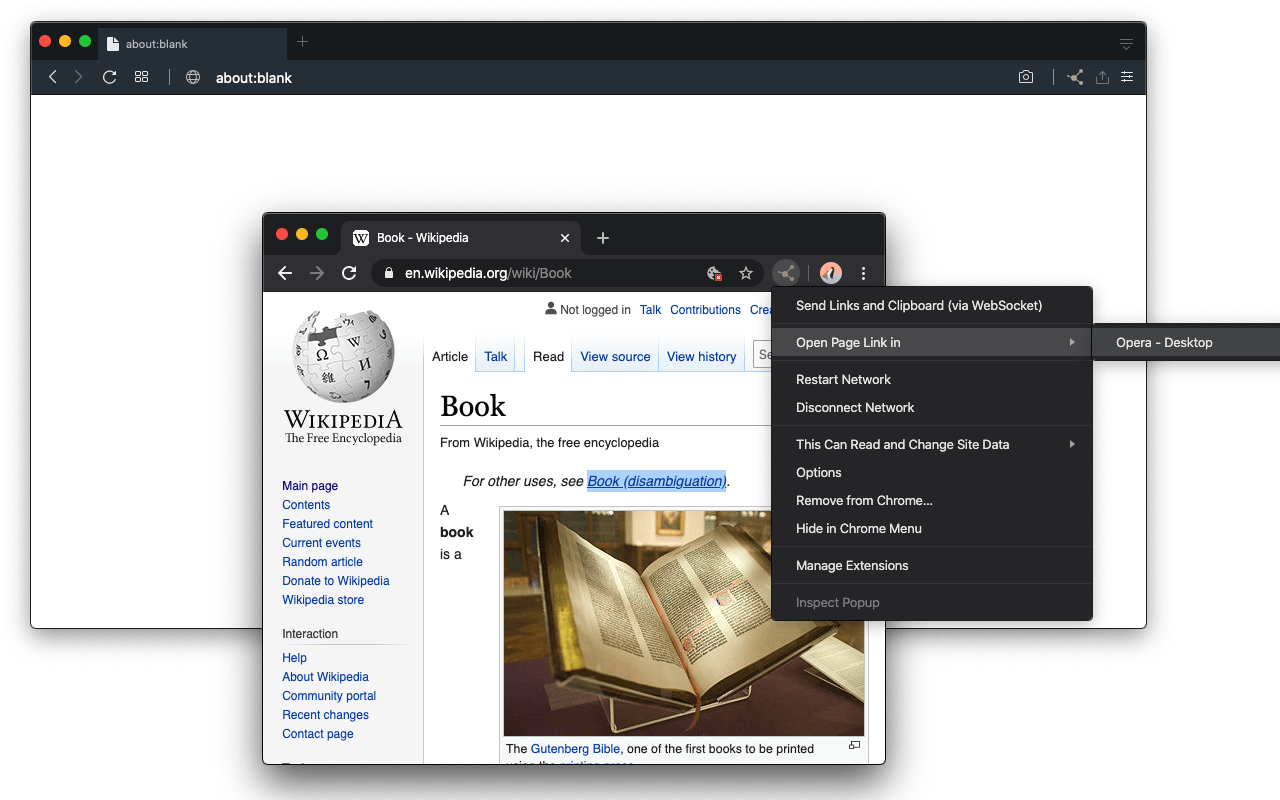
Task: Expand the 'Open Page Link in' submenu
Action: pyautogui.click(x=848, y=342)
